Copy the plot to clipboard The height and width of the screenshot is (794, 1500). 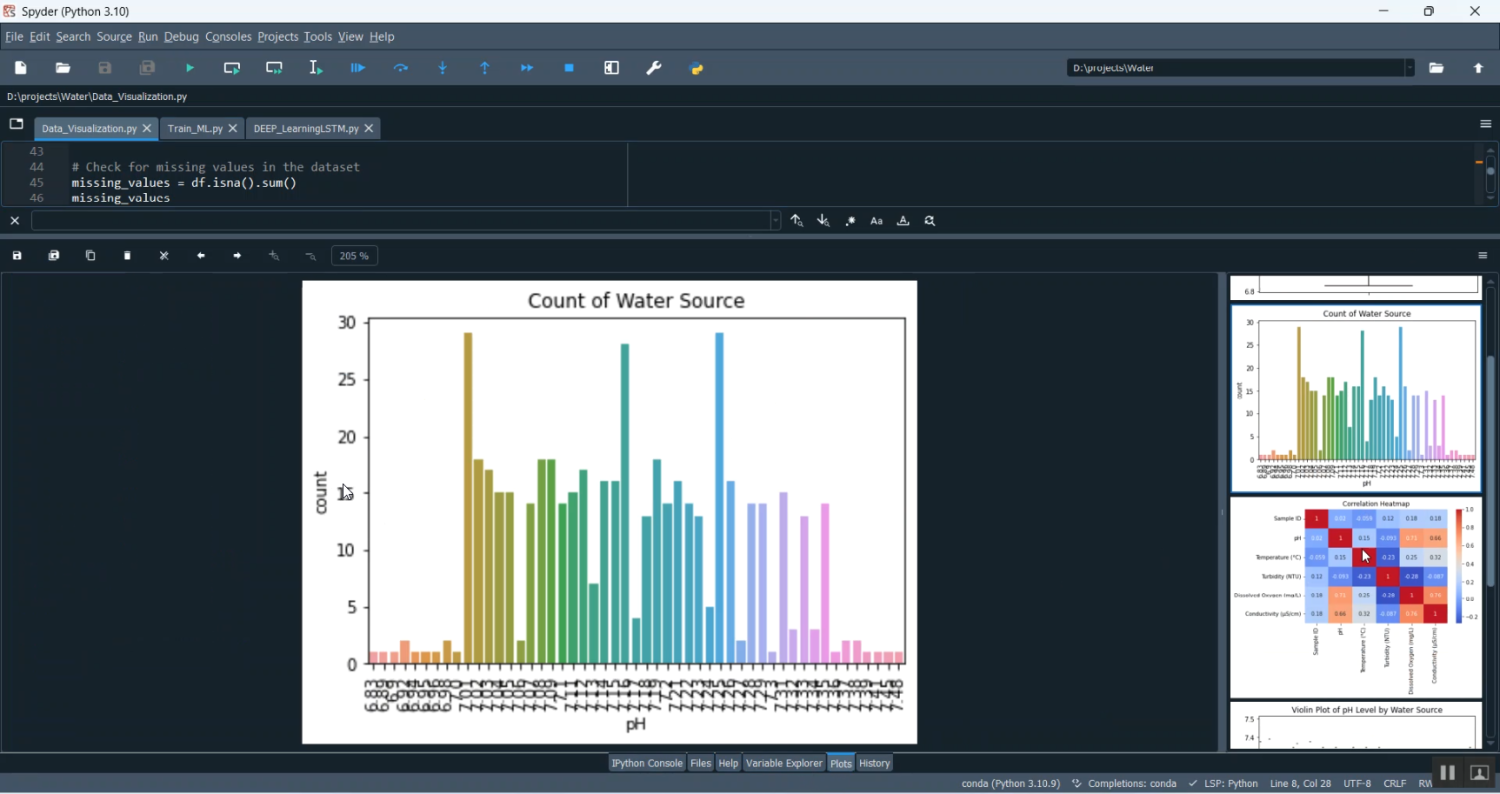(x=91, y=256)
